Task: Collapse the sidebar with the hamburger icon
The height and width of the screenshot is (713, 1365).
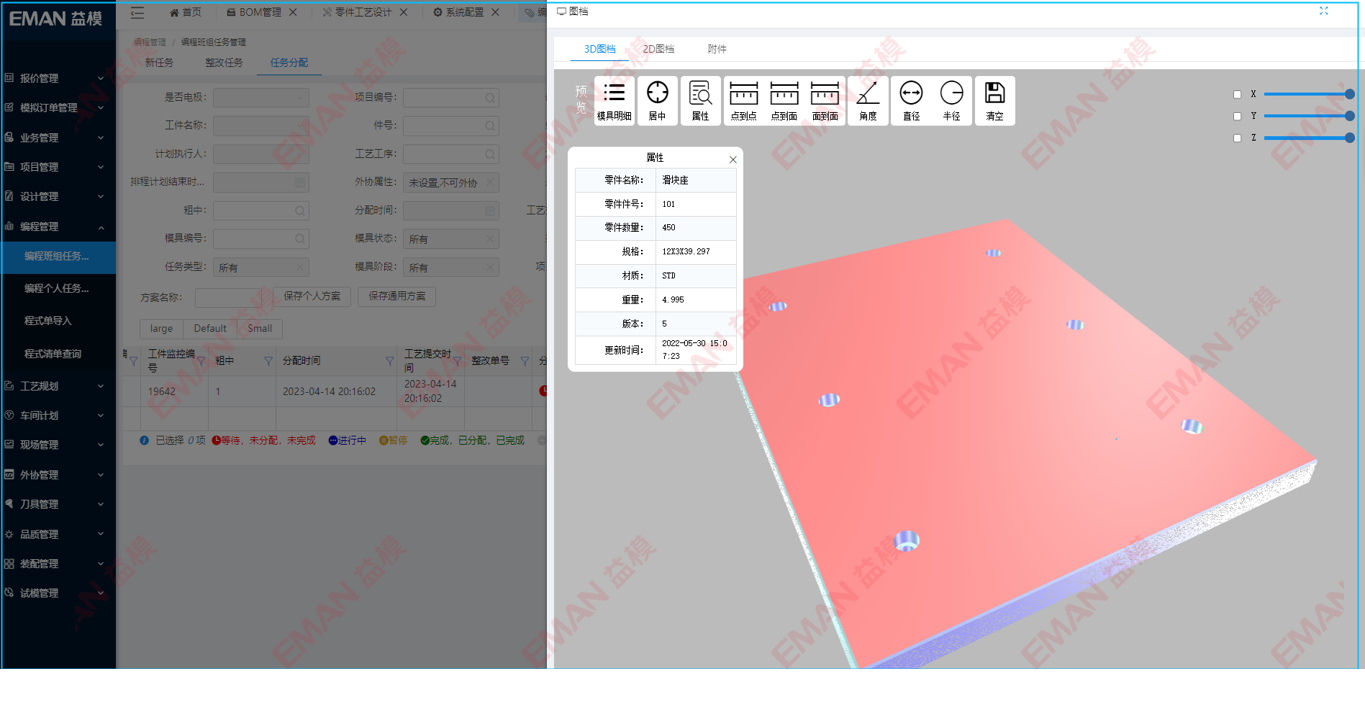Action: [x=138, y=12]
